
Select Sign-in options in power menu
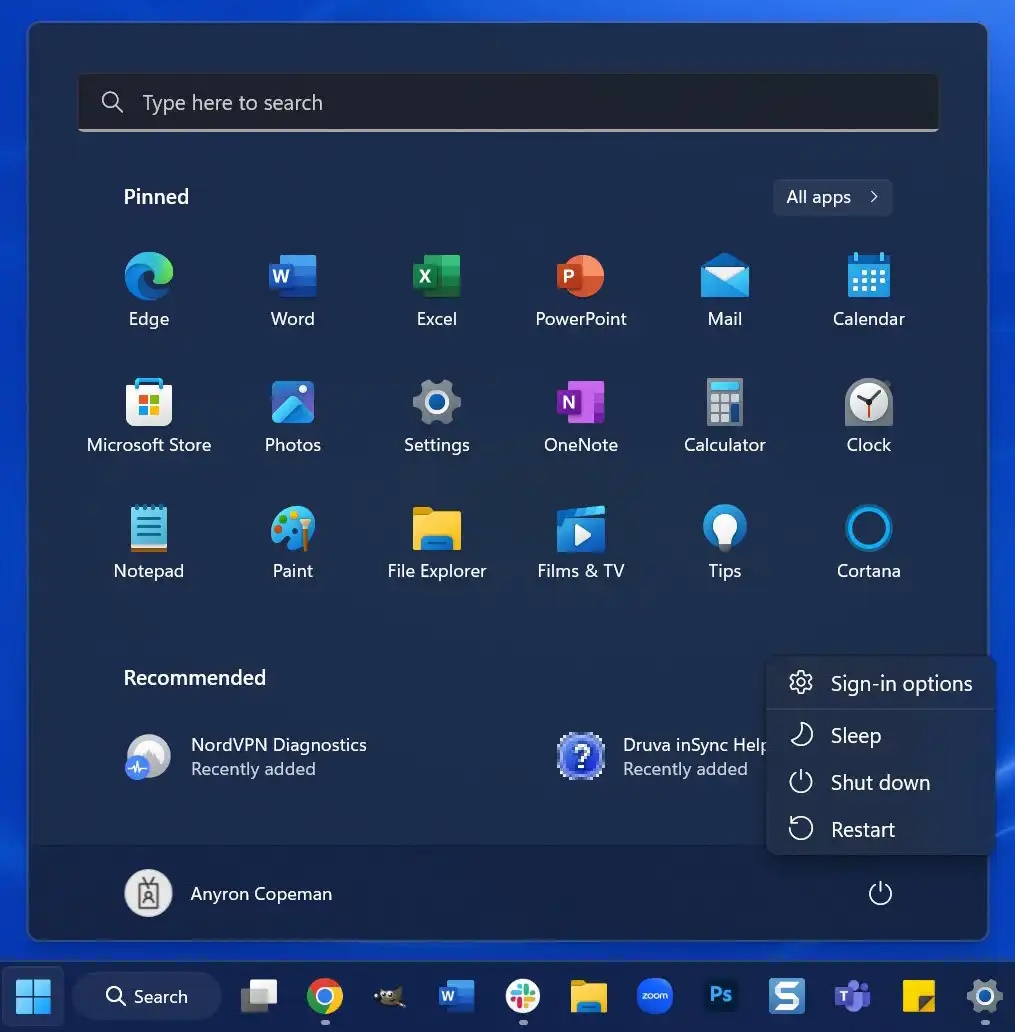(880, 683)
